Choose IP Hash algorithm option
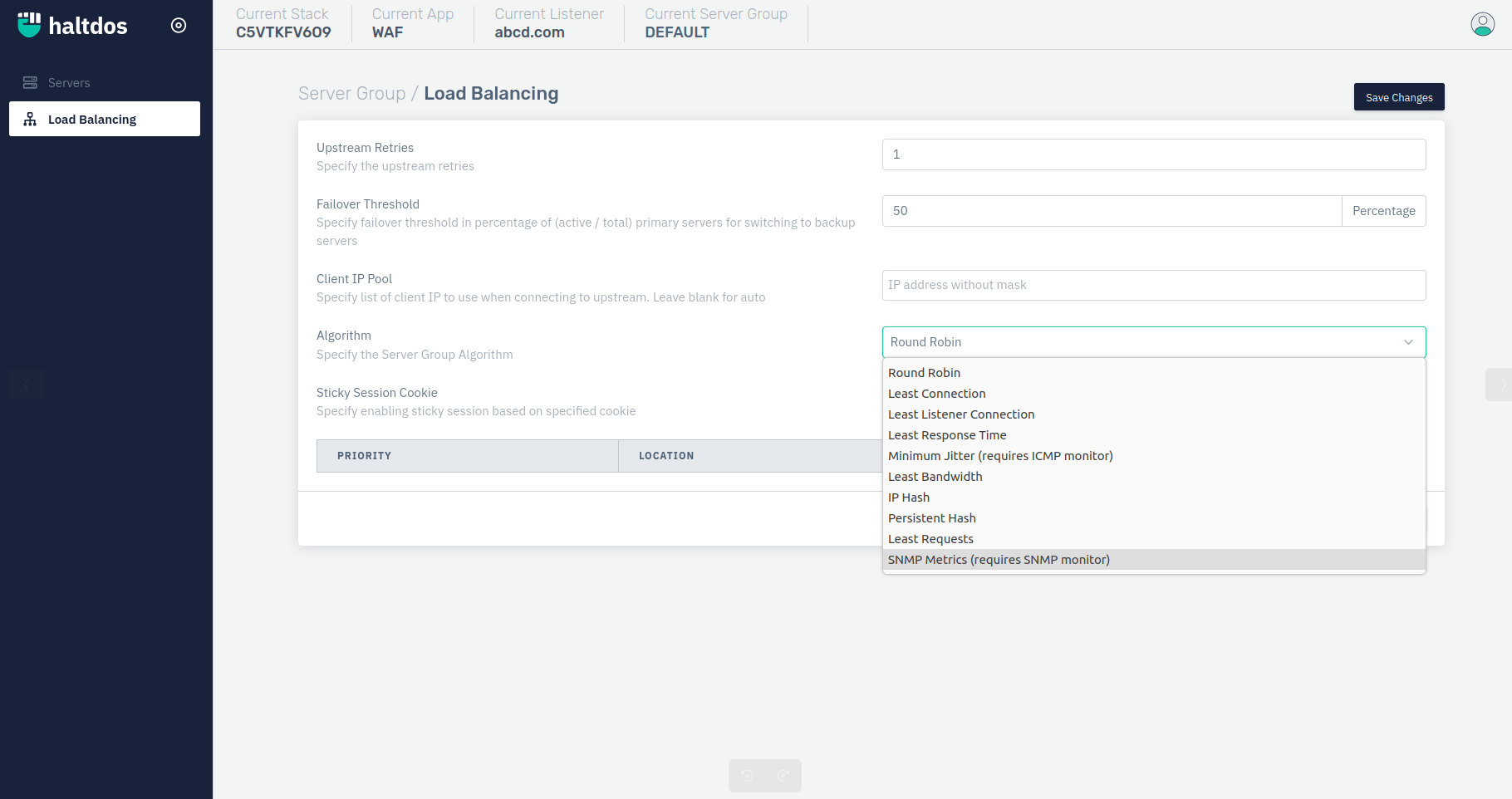Viewport: 1512px width, 799px height. [1154, 498]
